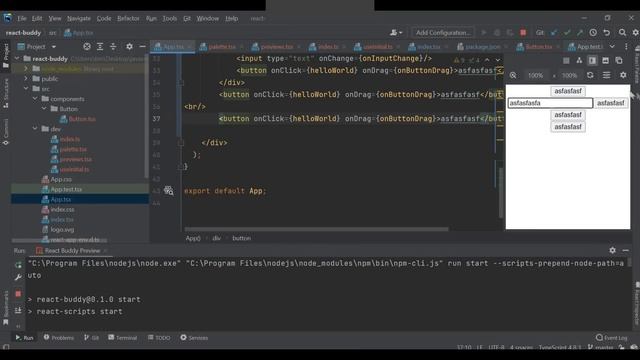The image size is (640, 360).
Task: Click the Git update project arrow
Action: click(554, 32)
